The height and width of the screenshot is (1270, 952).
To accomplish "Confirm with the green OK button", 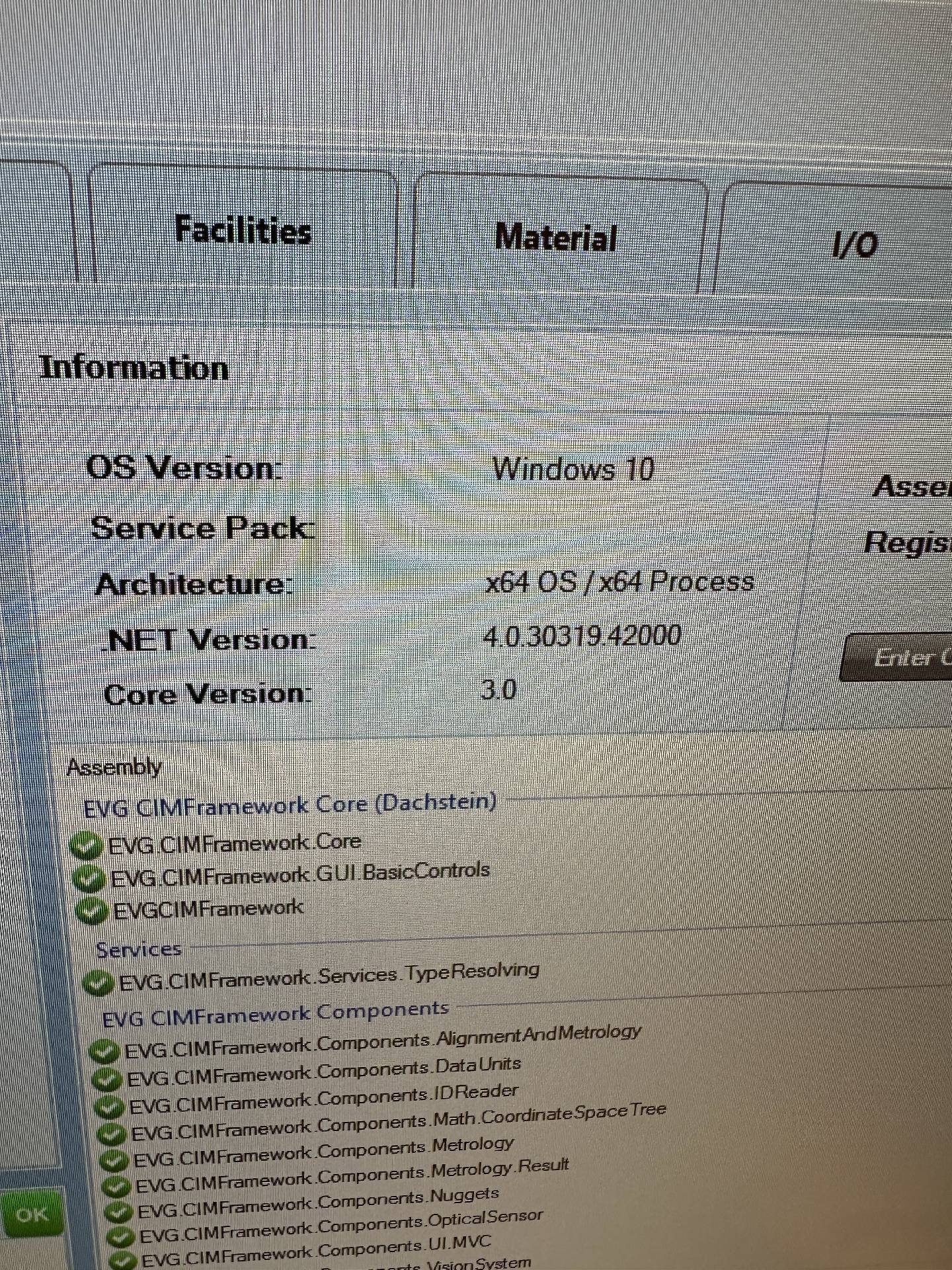I will coord(32,1214).
